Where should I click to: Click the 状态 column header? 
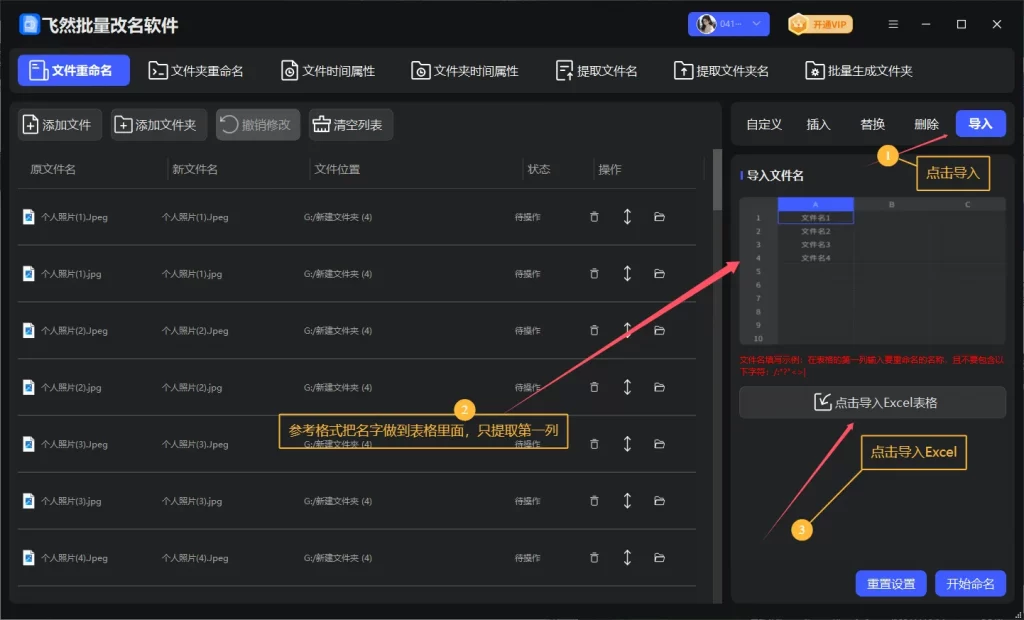pos(539,169)
